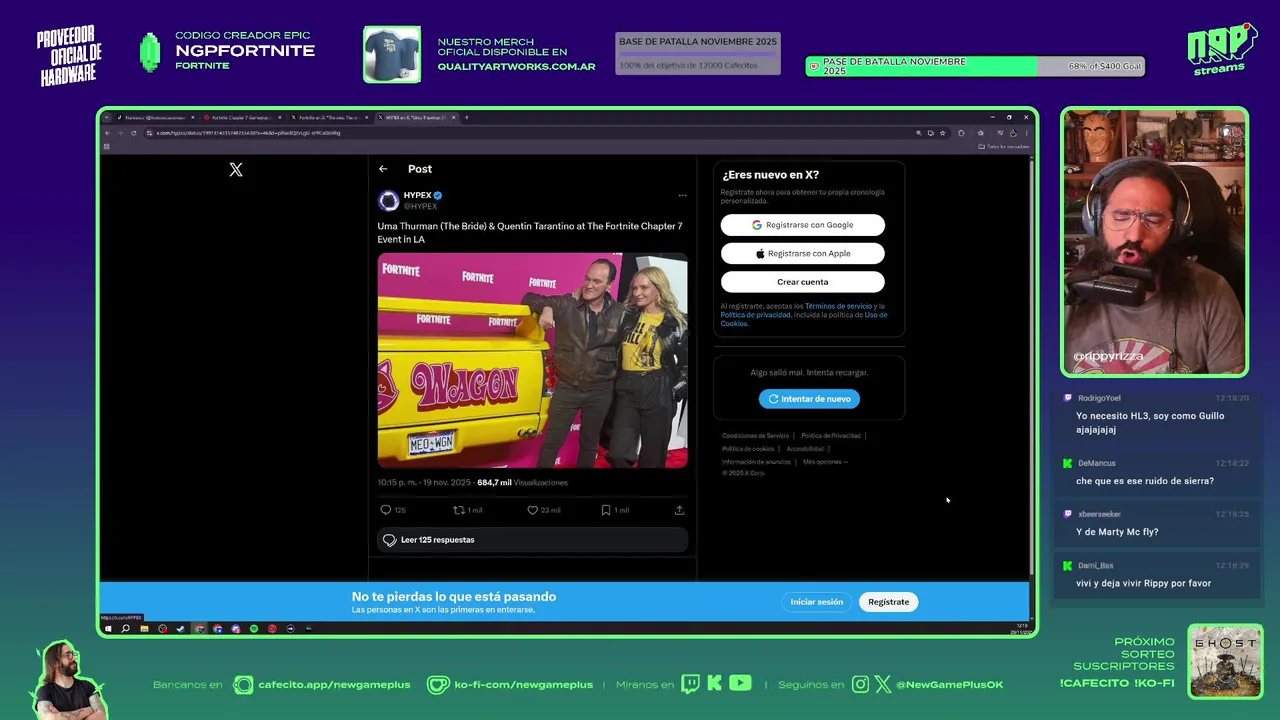Click the Ghost game cover thumbnail
The height and width of the screenshot is (720, 1280).
click(x=1225, y=661)
